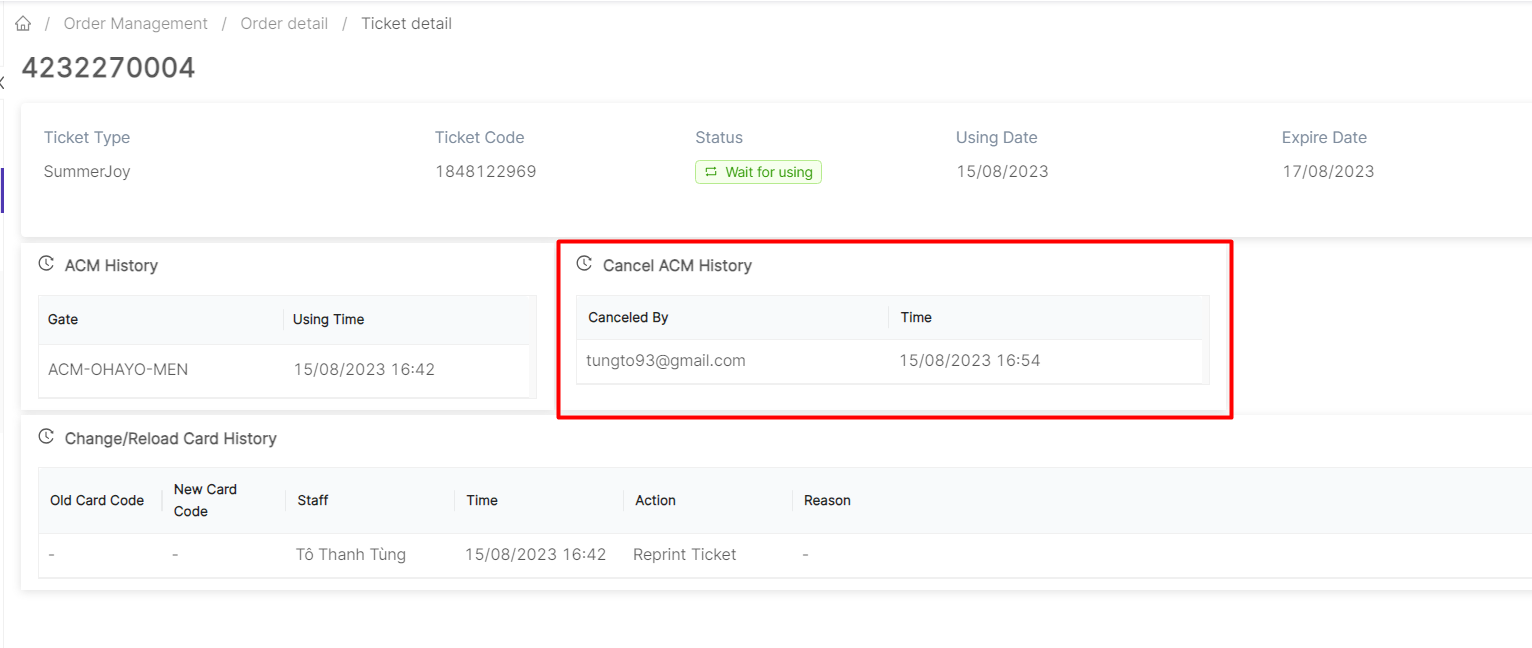
Task: Click the swap icon in status badge
Action: click(x=711, y=172)
